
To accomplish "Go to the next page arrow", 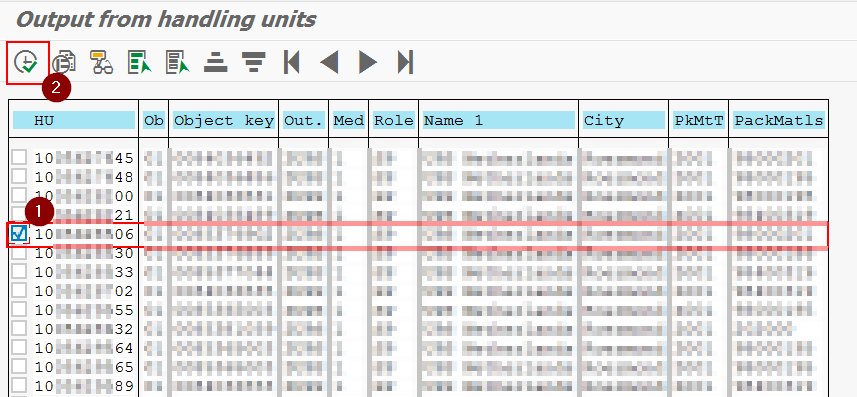I will point(368,62).
